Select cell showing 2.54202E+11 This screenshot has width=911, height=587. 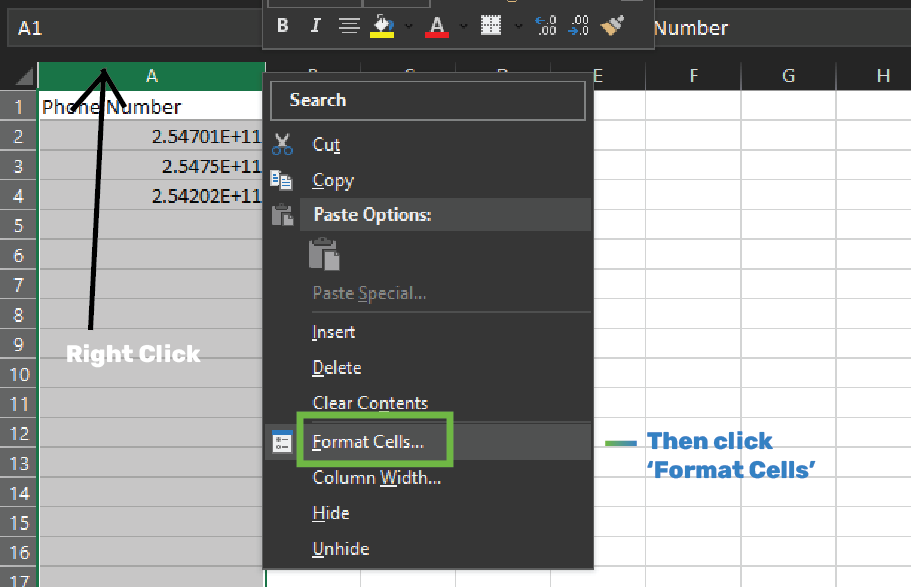pos(151,196)
